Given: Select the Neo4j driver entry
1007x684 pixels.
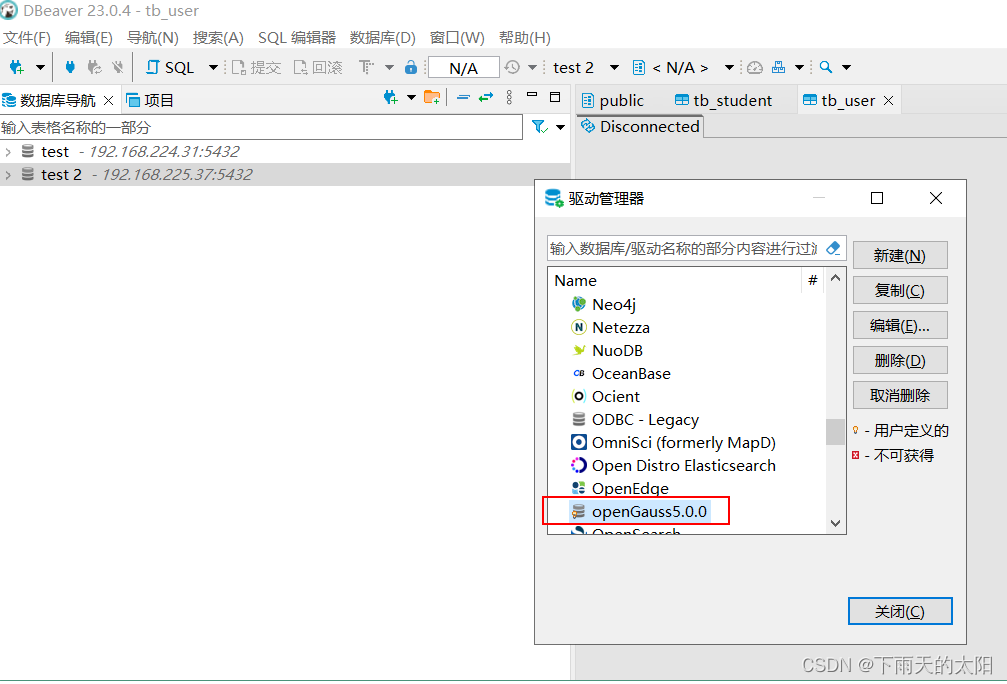Looking at the screenshot, I should click(603, 304).
